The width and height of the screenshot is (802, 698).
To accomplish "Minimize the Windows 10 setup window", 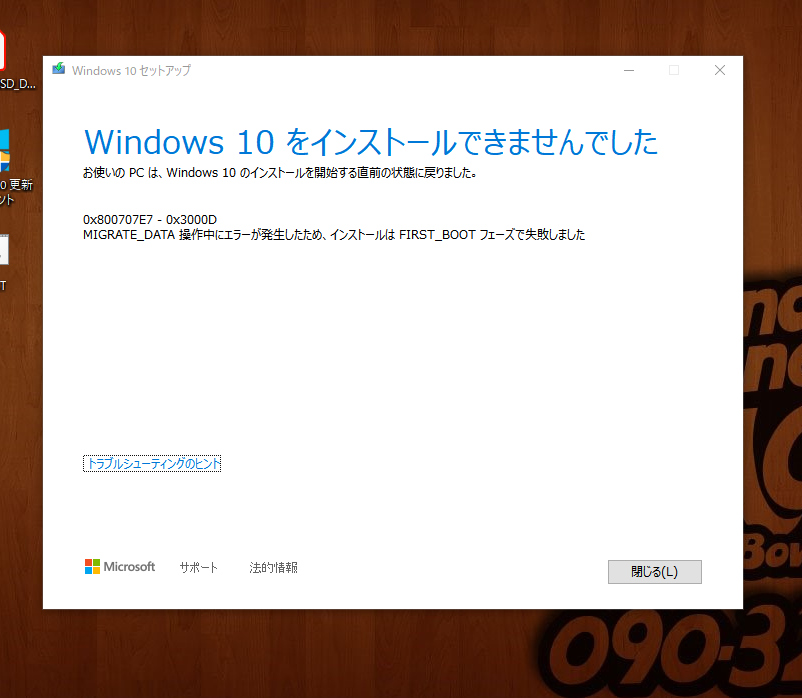I will [x=629, y=70].
